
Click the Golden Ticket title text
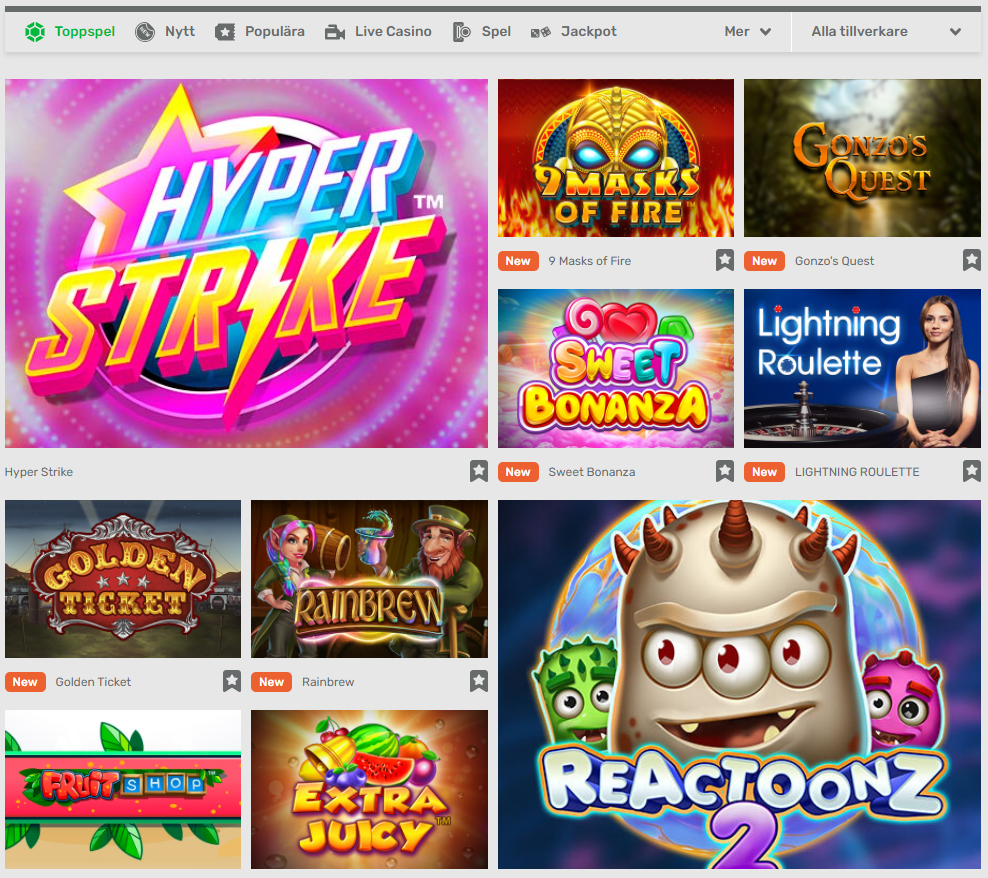pos(93,681)
